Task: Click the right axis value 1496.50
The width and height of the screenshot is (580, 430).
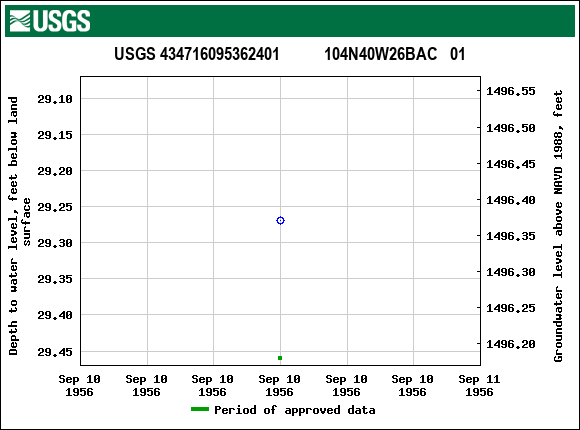Action: pos(510,128)
